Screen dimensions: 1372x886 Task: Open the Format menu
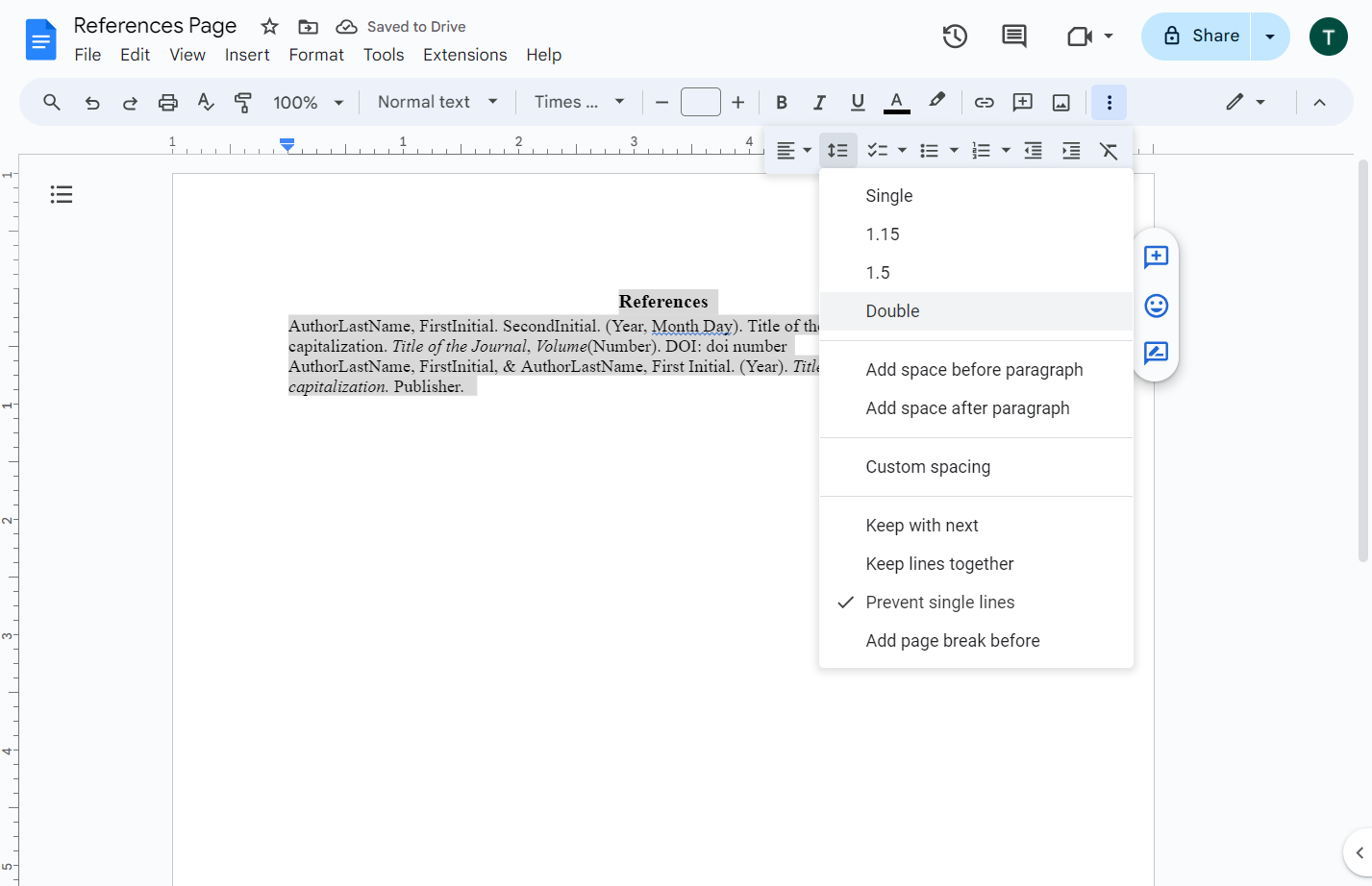tap(316, 55)
